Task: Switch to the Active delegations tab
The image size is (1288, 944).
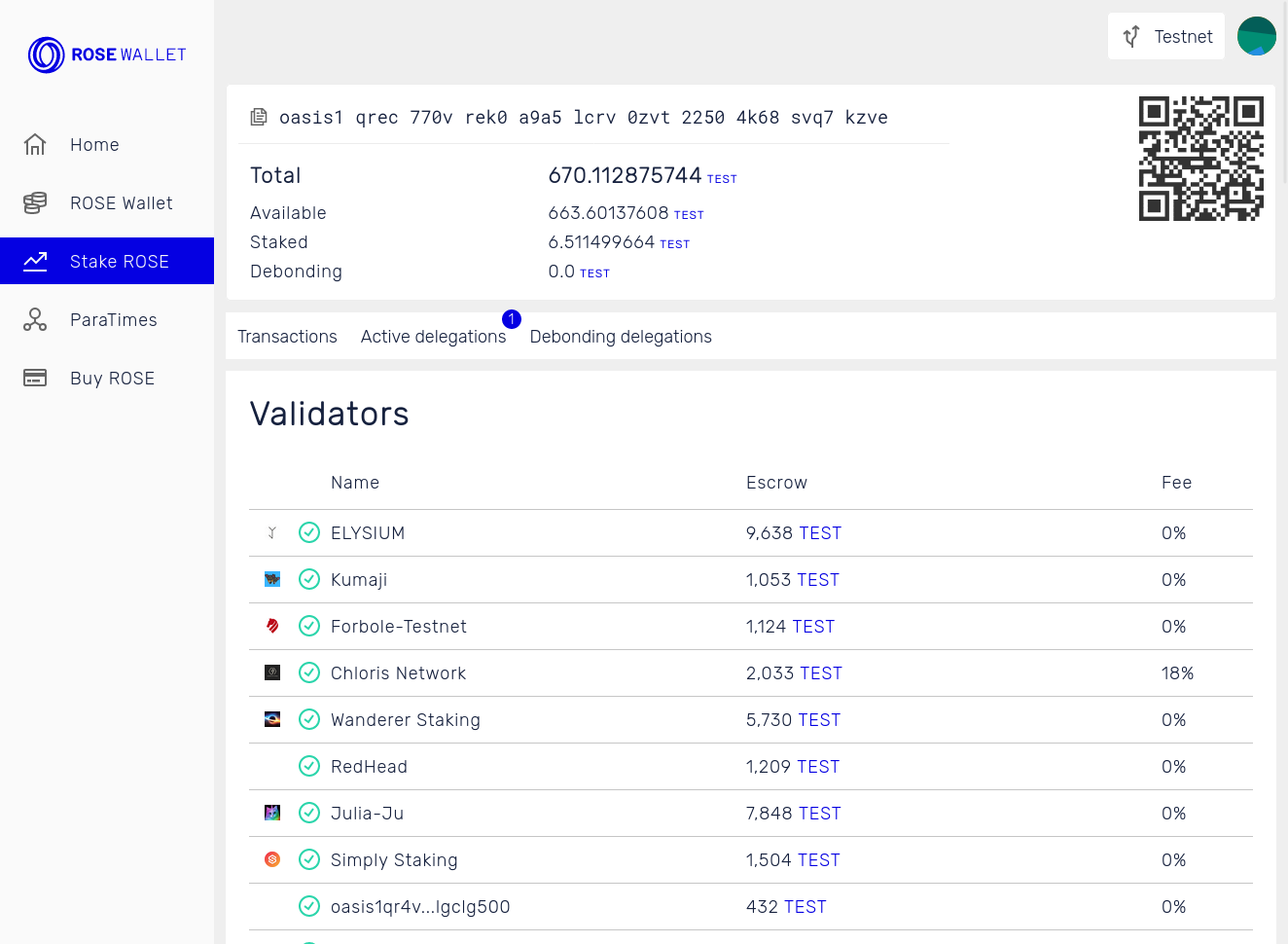Action: (433, 337)
